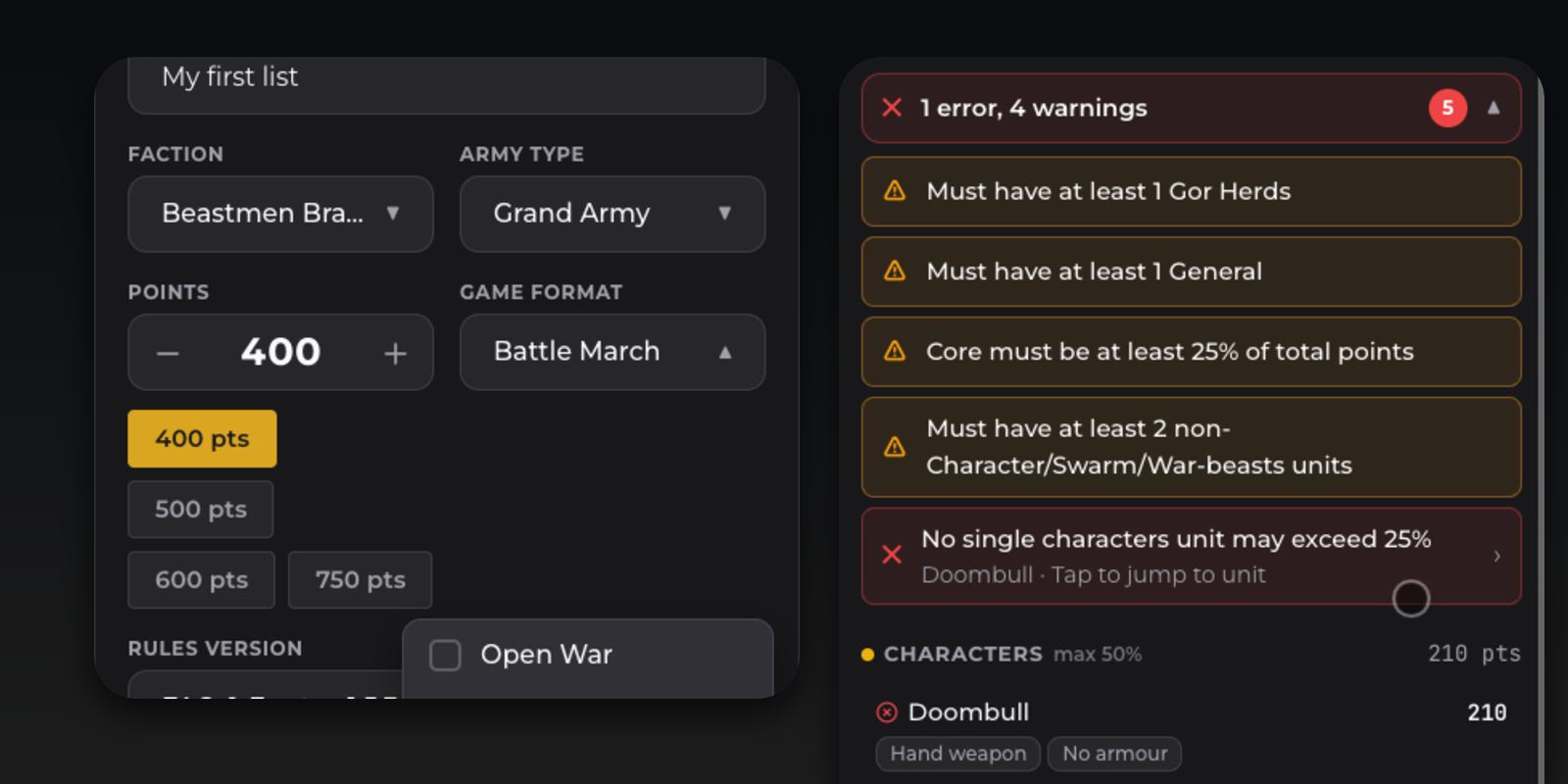Click the red badge showing 5 issues
The width and height of the screenshot is (1568, 784).
[1447, 108]
